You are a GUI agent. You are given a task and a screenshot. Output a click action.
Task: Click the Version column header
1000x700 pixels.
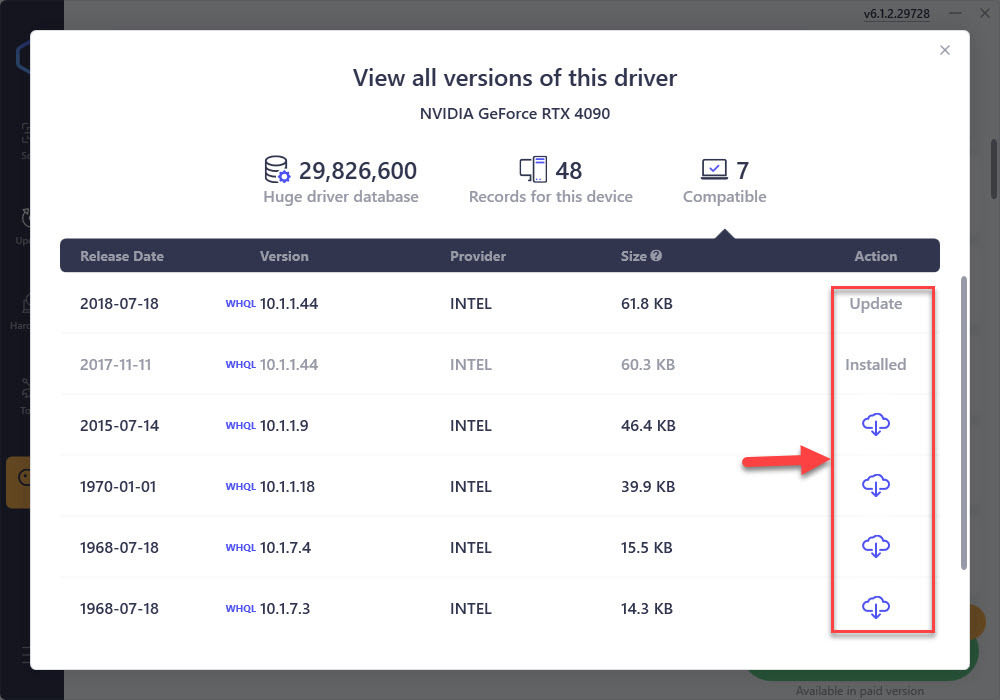284,256
